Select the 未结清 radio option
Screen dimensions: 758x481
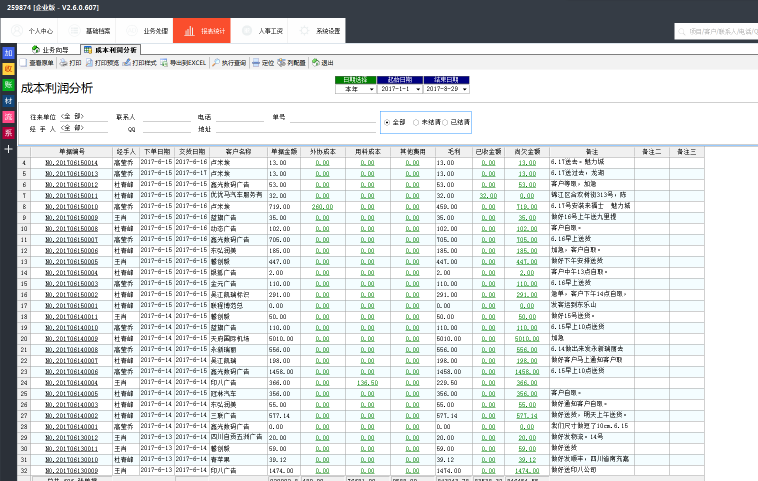(416, 122)
